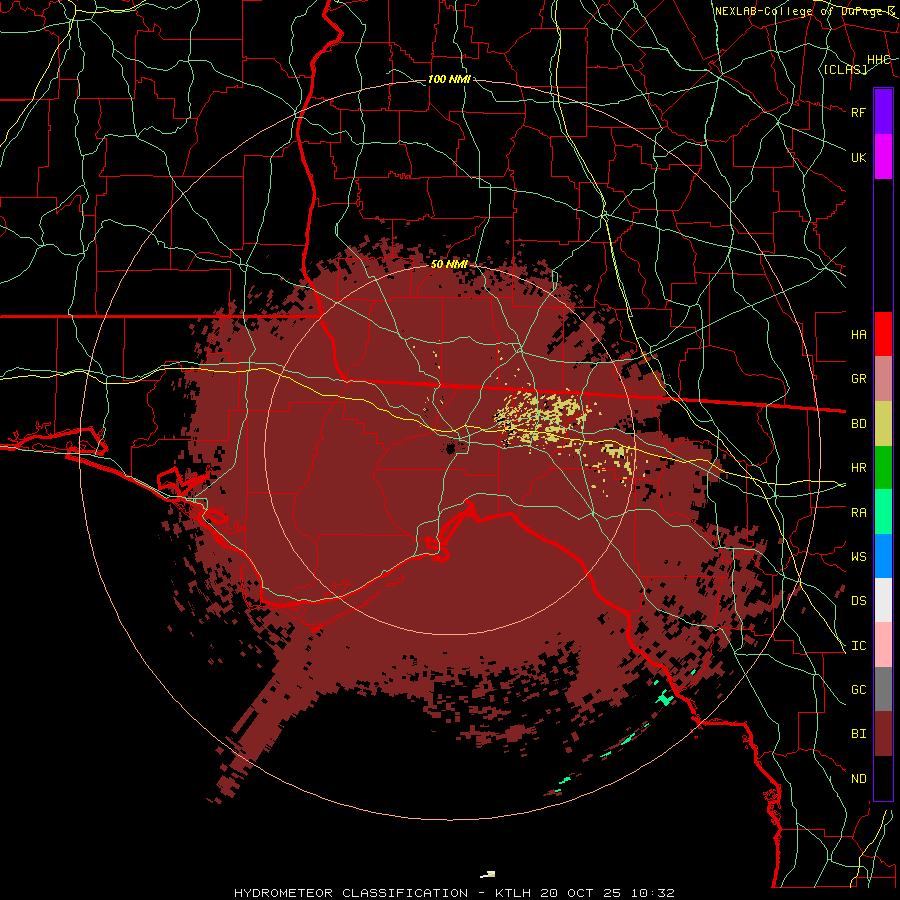Click the black radar-site dot at map center
Screen dimensions: 900x900
[451, 448]
